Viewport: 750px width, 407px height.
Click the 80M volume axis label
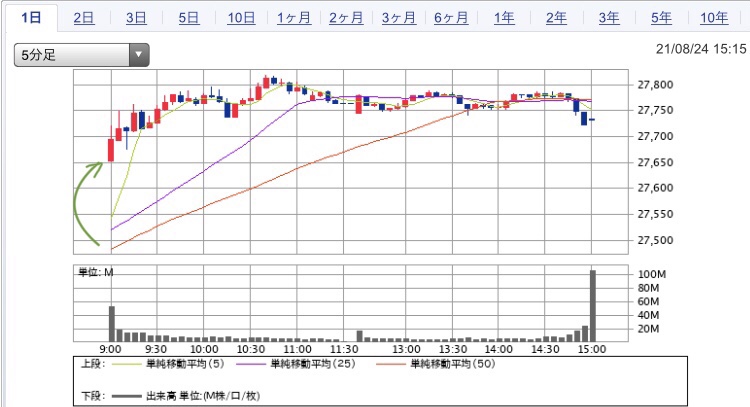649,288
